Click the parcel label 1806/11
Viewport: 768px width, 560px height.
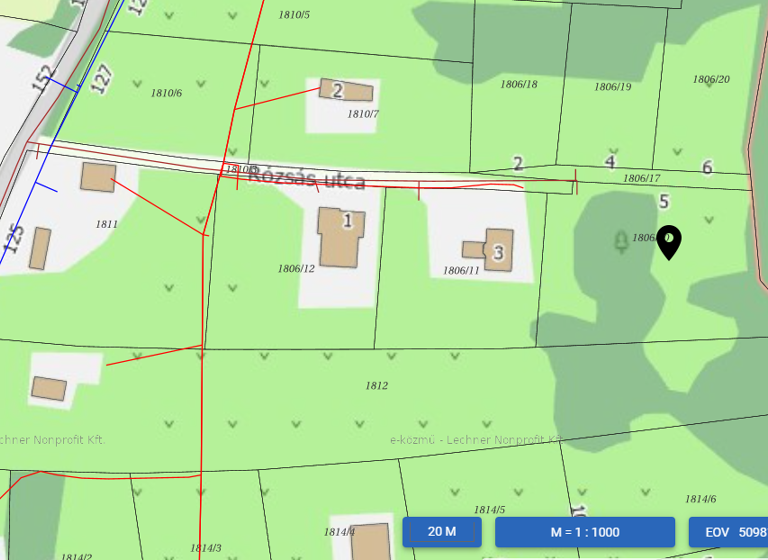pyautogui.click(x=461, y=270)
